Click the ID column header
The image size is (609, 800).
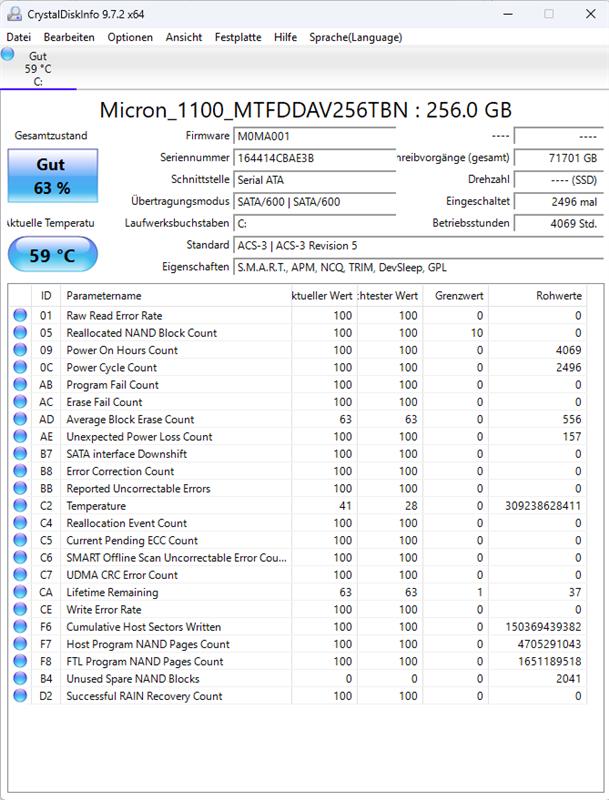coord(46,296)
